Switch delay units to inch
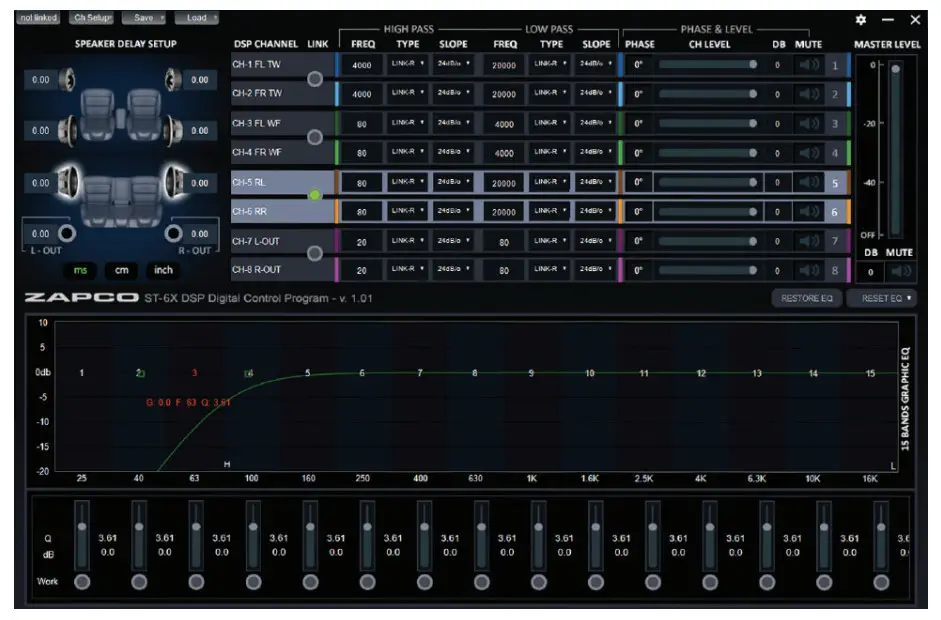This screenshot has width=941, height=620. click(x=162, y=270)
